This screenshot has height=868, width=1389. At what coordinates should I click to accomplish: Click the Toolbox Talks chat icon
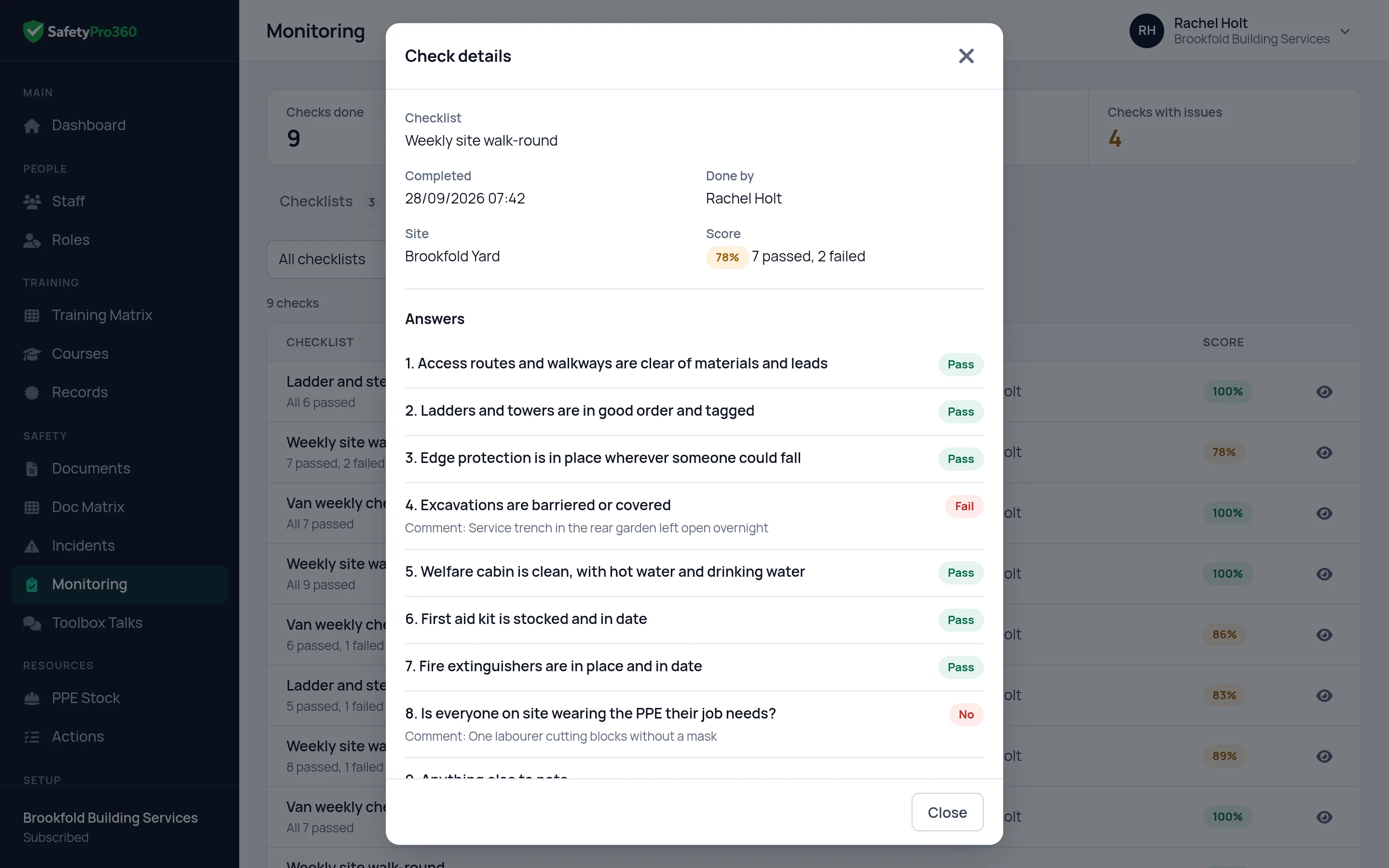pyautogui.click(x=31, y=623)
